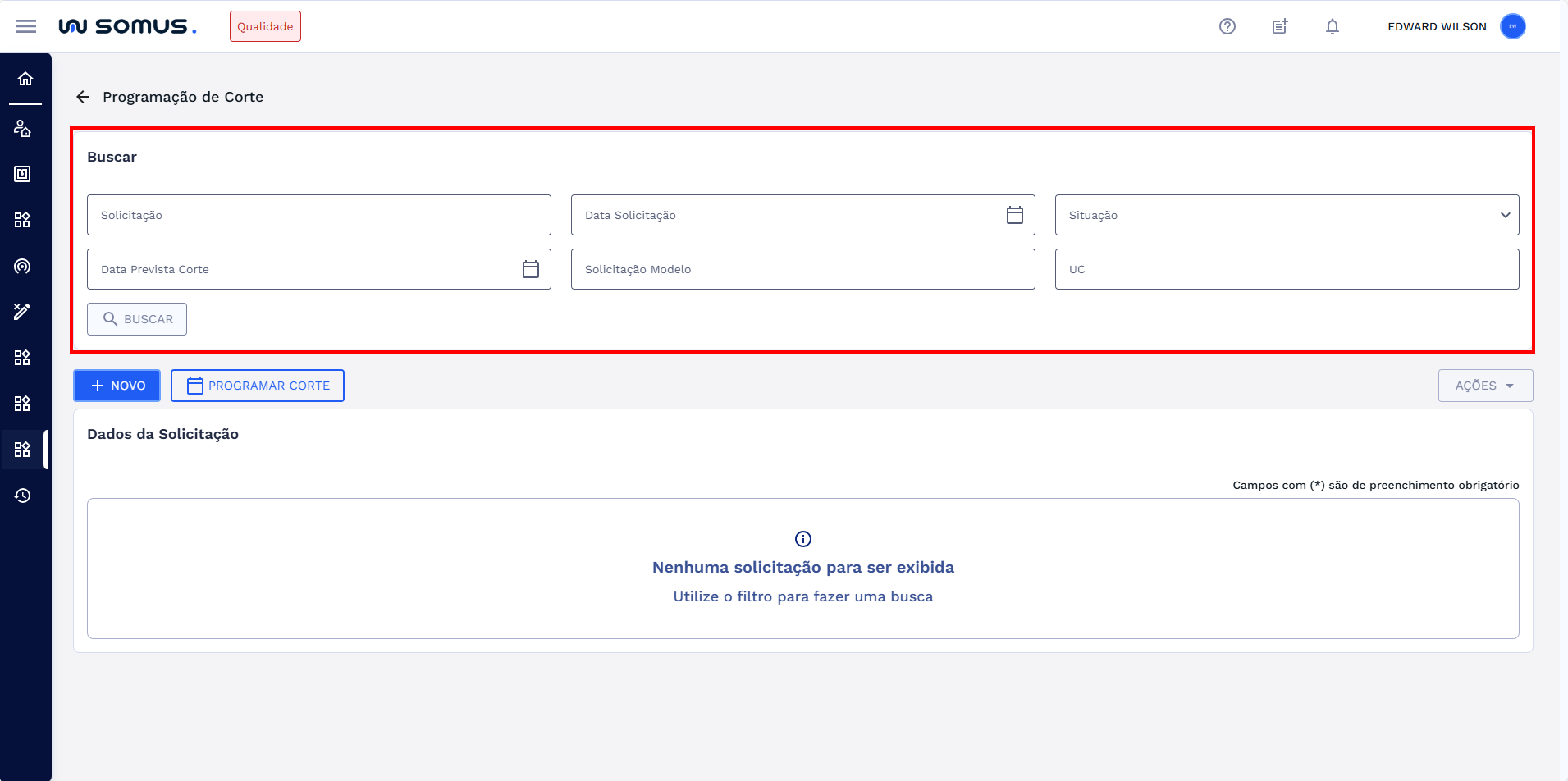Open the radar signal sidebar icon

23,266
